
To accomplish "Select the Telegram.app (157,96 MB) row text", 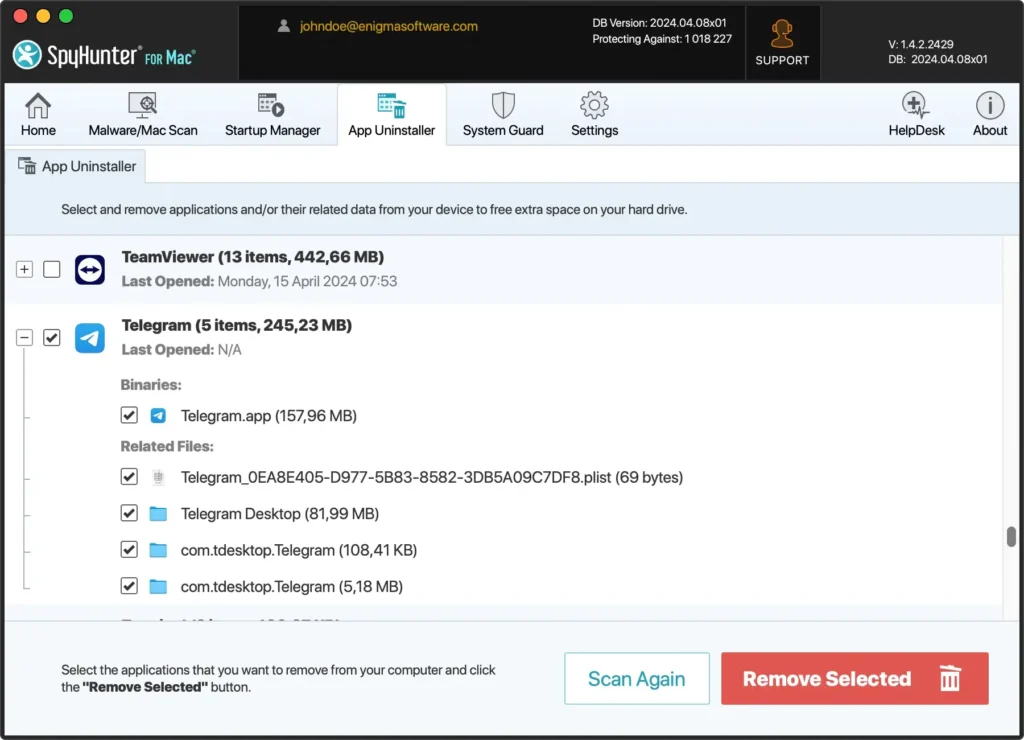I will [x=268, y=416].
